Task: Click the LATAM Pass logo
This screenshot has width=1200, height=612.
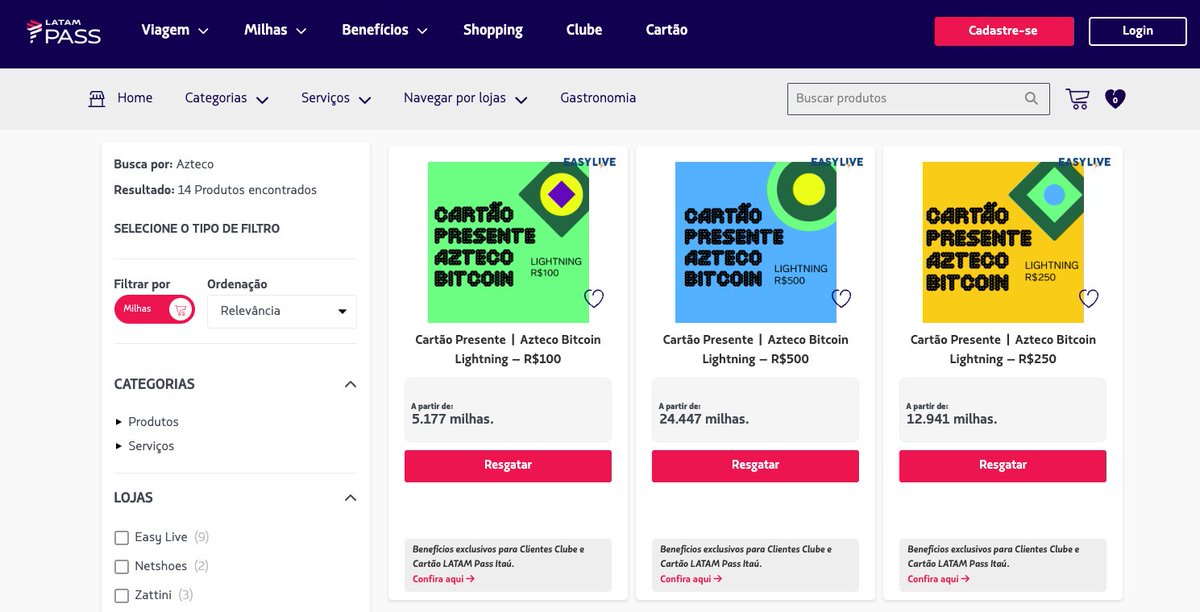Action: point(64,31)
